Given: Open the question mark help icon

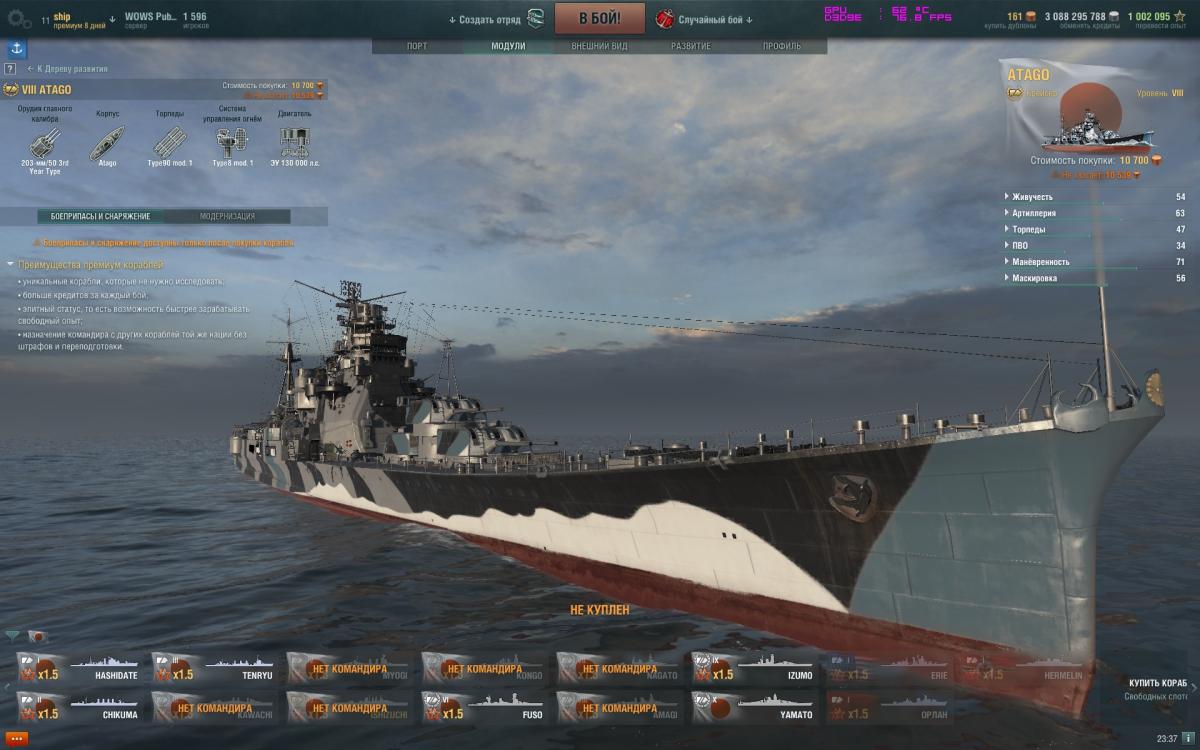Looking at the screenshot, I should pos(10,69).
